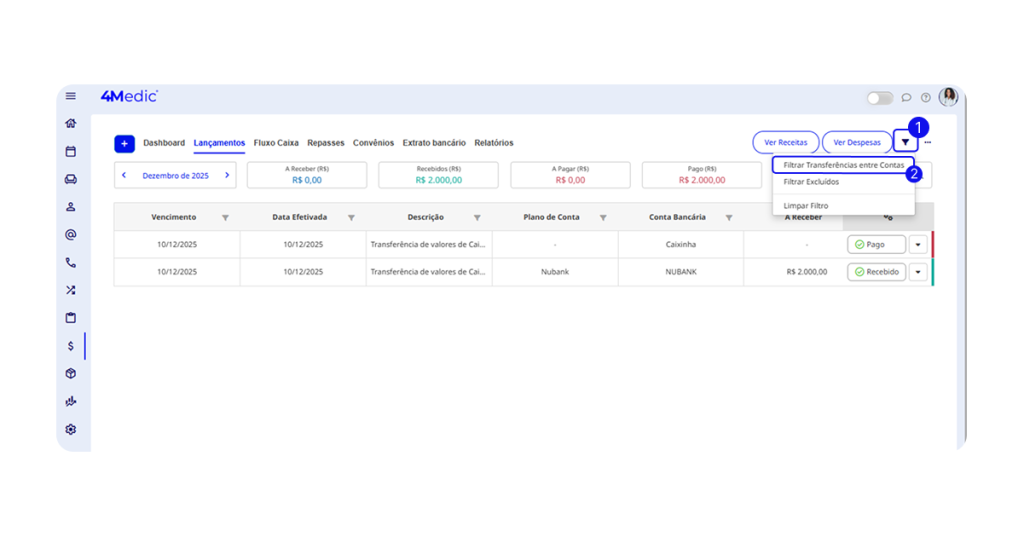Click the phone icon in the sidebar
This screenshot has height=537, width=1024.
pos(71,263)
